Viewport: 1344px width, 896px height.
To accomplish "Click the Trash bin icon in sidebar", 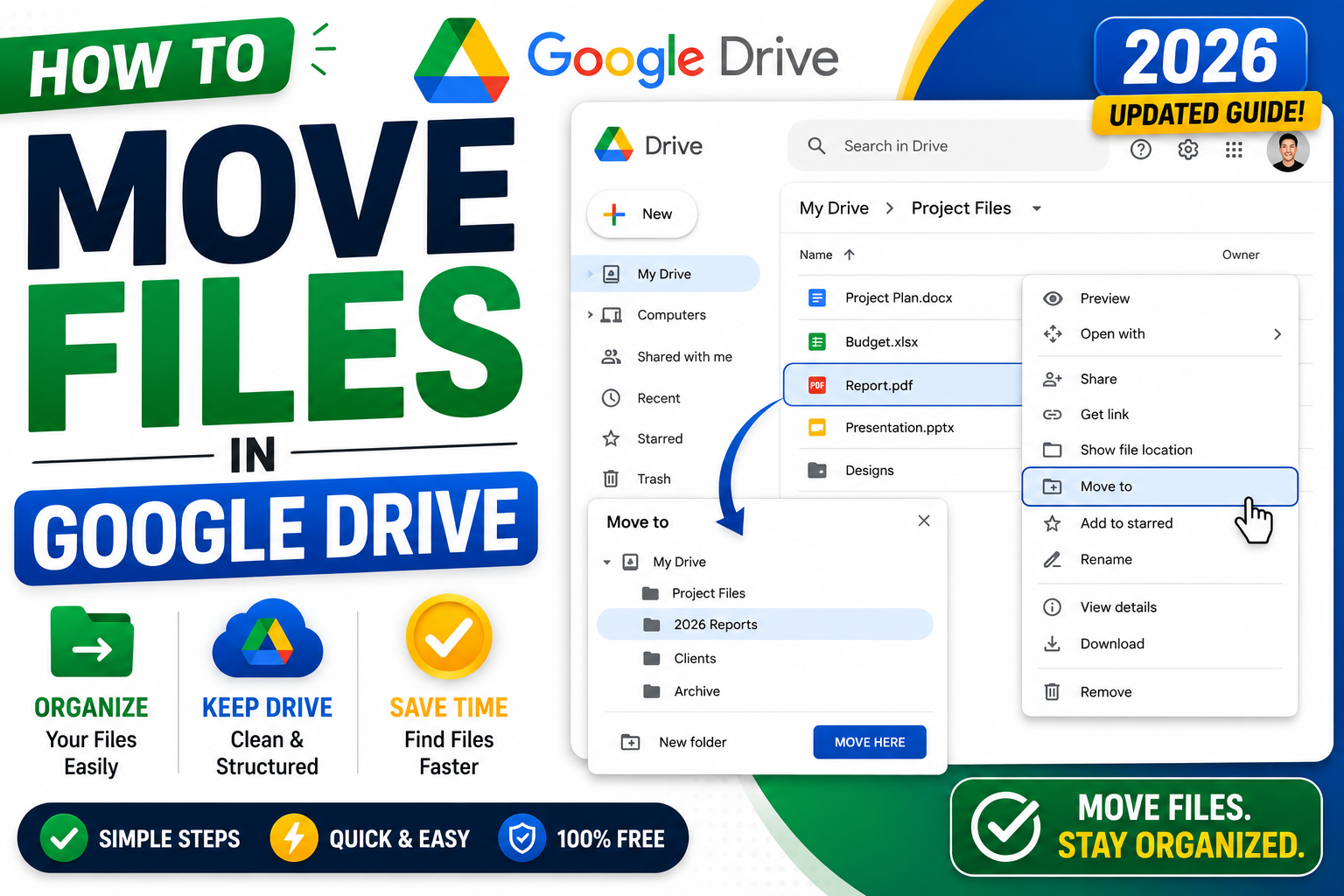I will pyautogui.click(x=611, y=479).
